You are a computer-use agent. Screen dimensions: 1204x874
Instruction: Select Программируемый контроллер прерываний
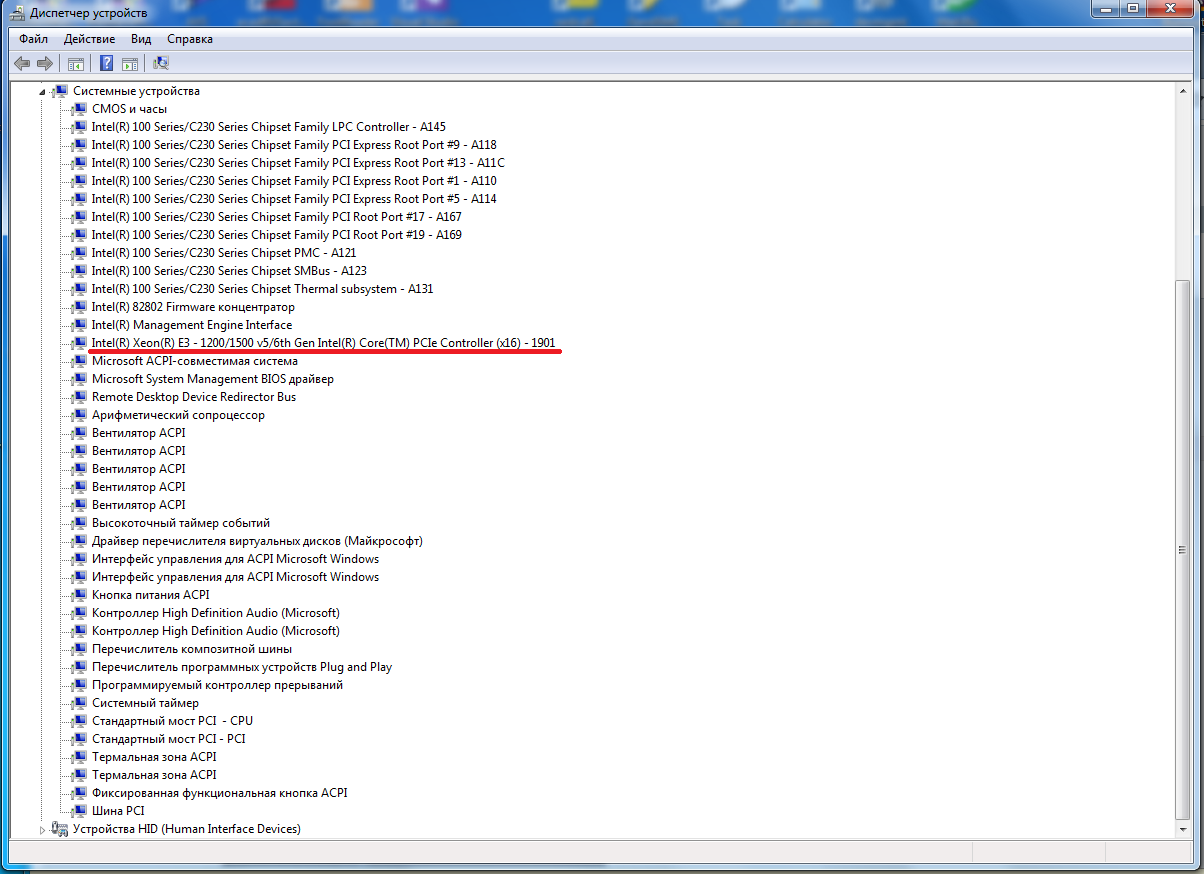click(217, 685)
